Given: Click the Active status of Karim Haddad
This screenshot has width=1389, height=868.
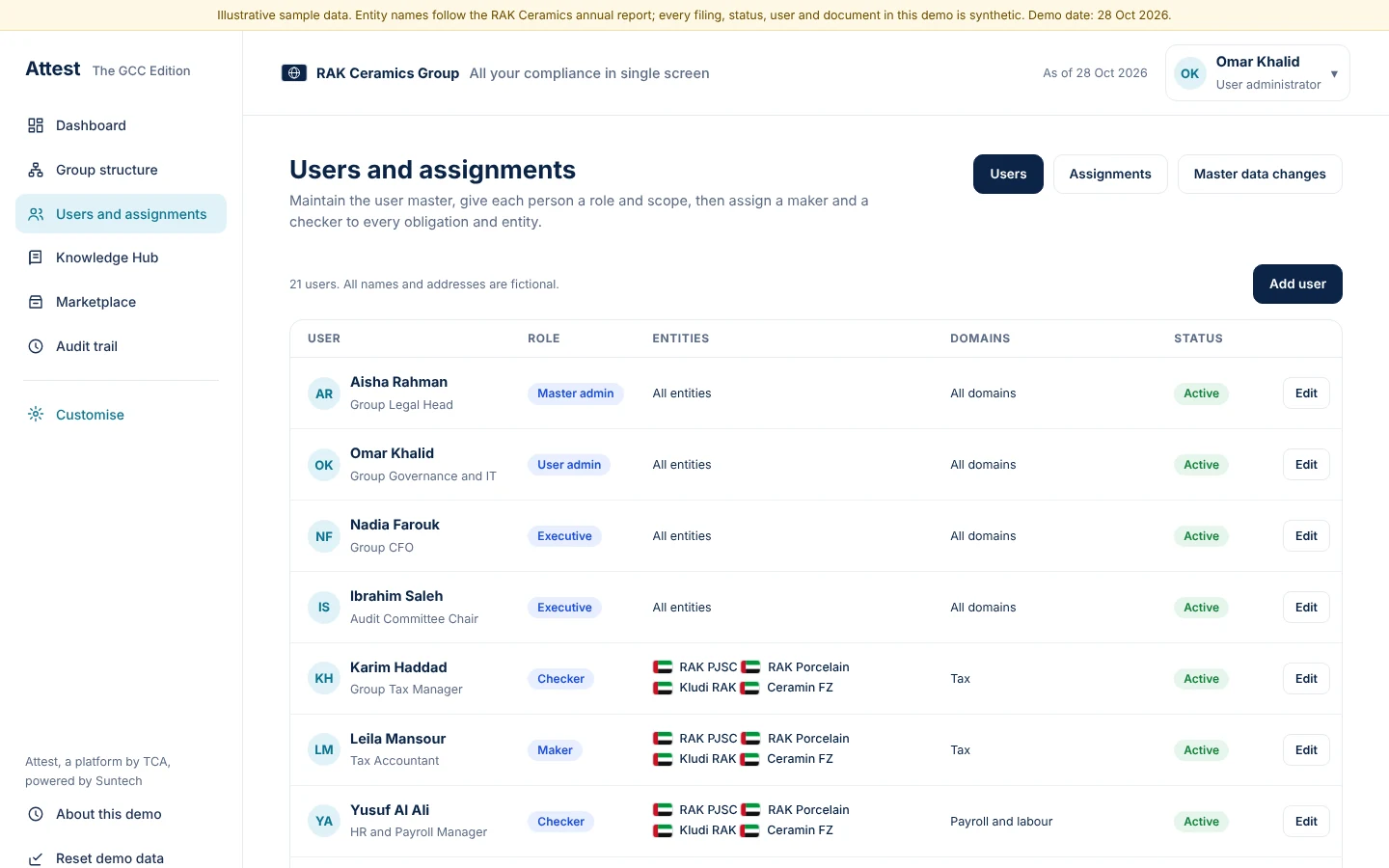Looking at the screenshot, I should (x=1201, y=679).
